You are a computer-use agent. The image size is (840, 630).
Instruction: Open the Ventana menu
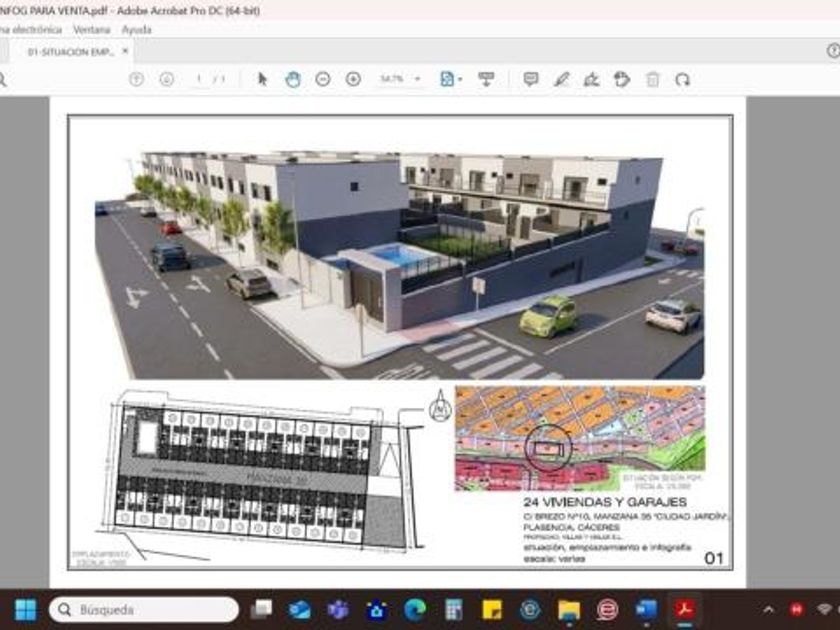click(x=92, y=30)
